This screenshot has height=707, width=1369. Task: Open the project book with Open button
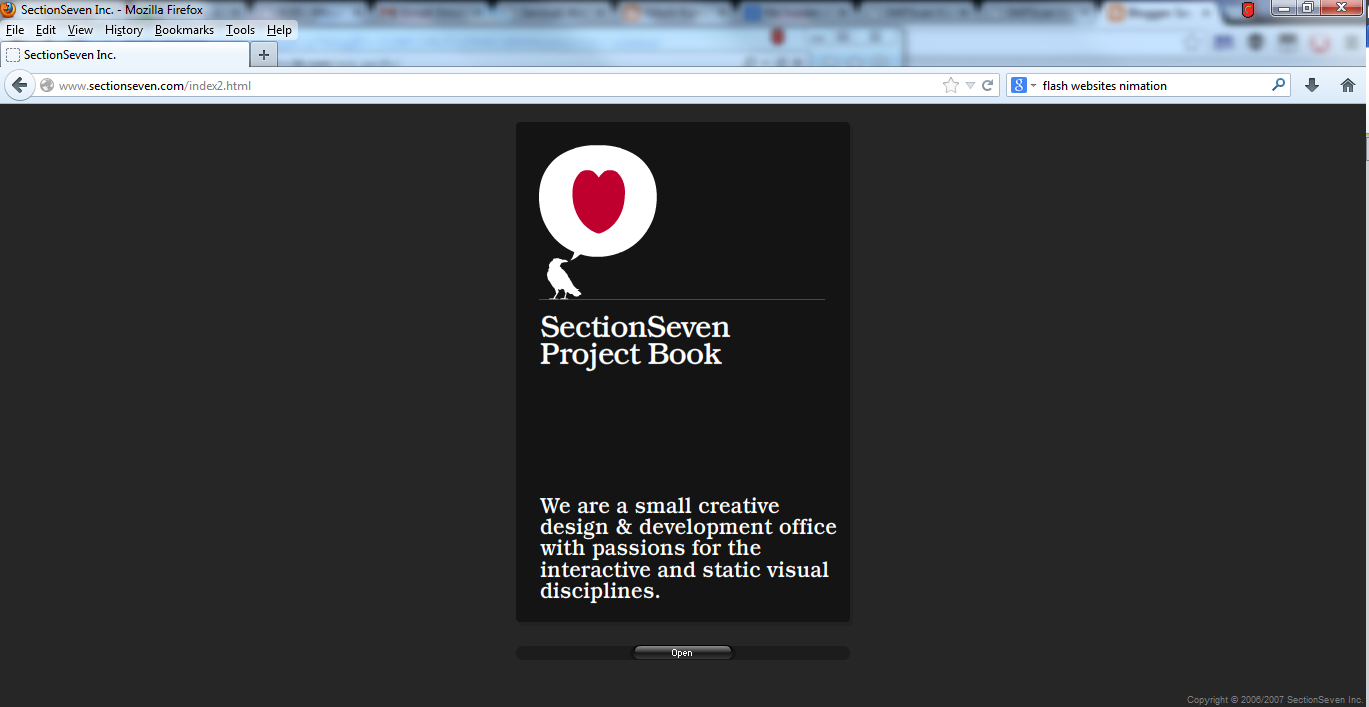[x=682, y=653]
